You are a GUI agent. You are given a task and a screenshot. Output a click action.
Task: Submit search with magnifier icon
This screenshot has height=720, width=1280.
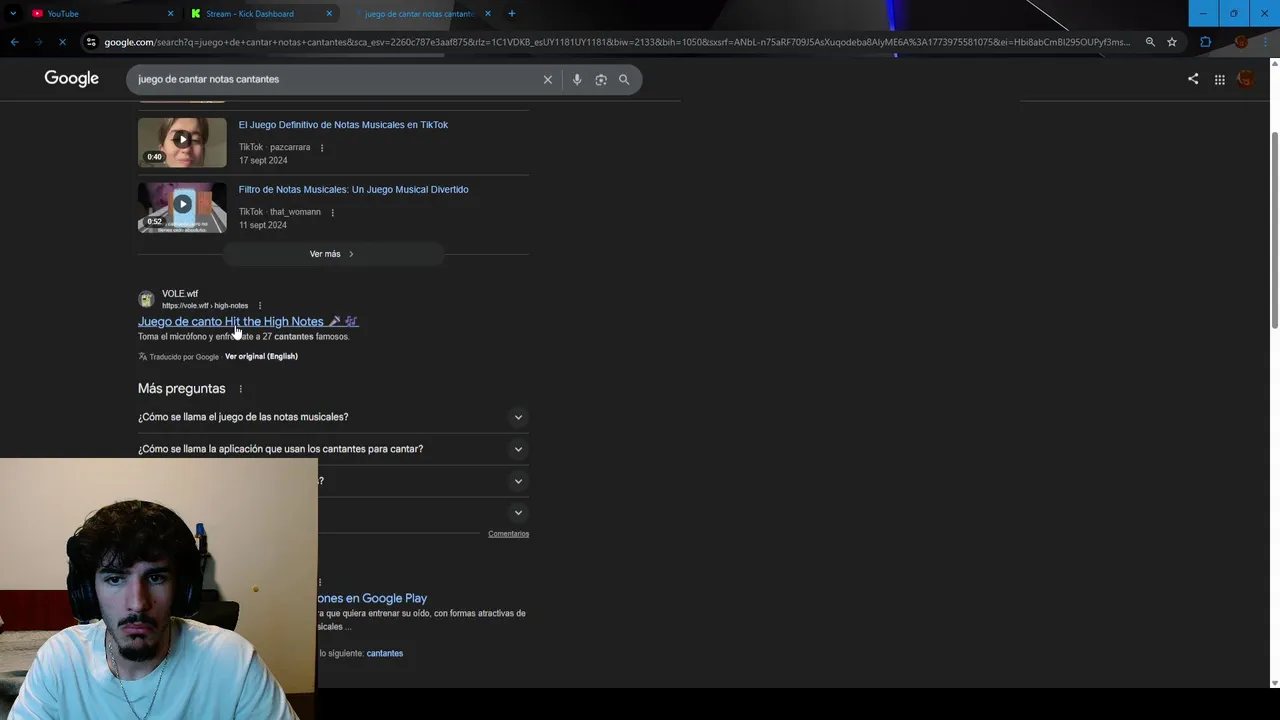[624, 80]
